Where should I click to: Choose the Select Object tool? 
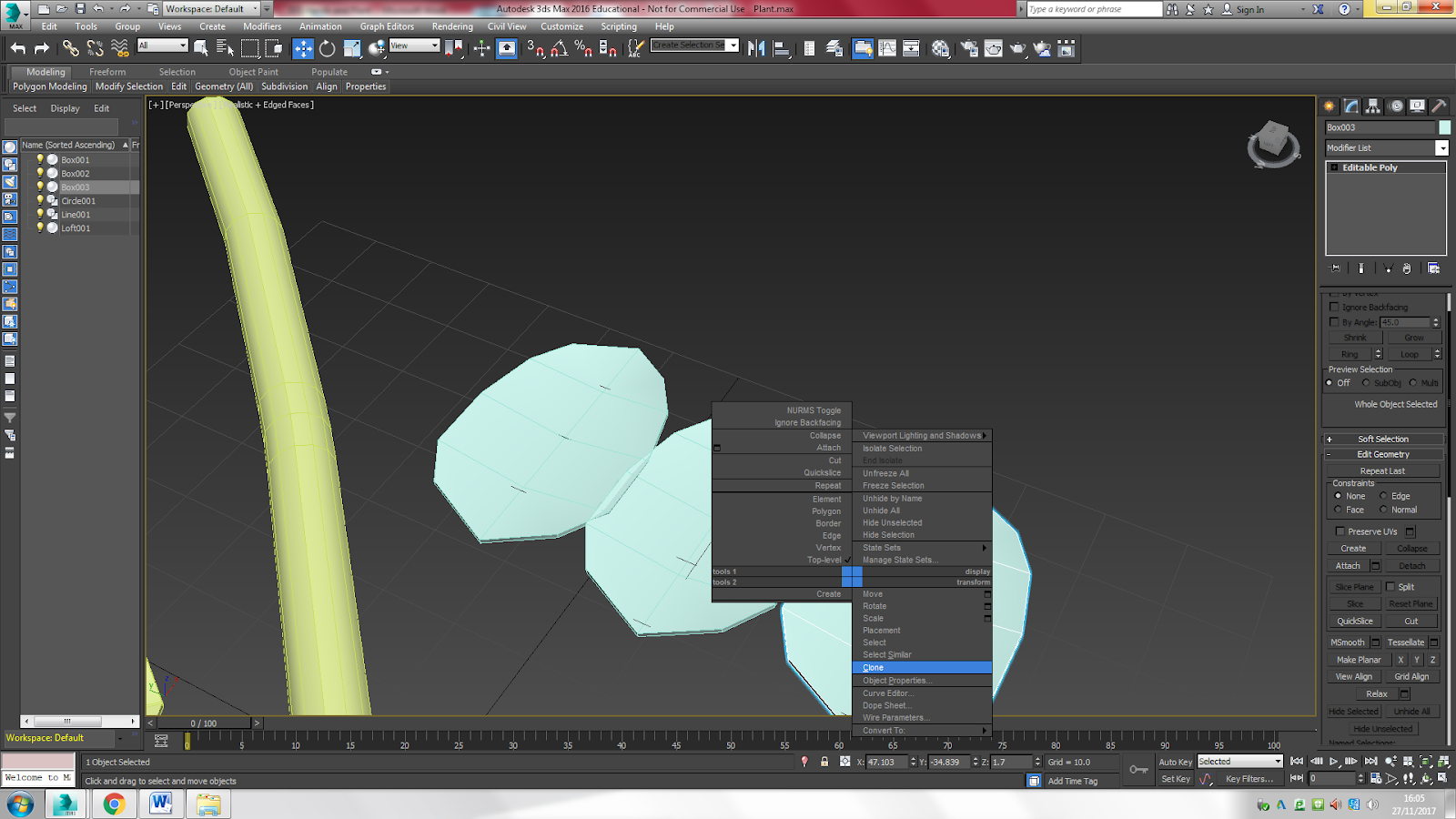pyautogui.click(x=201, y=48)
